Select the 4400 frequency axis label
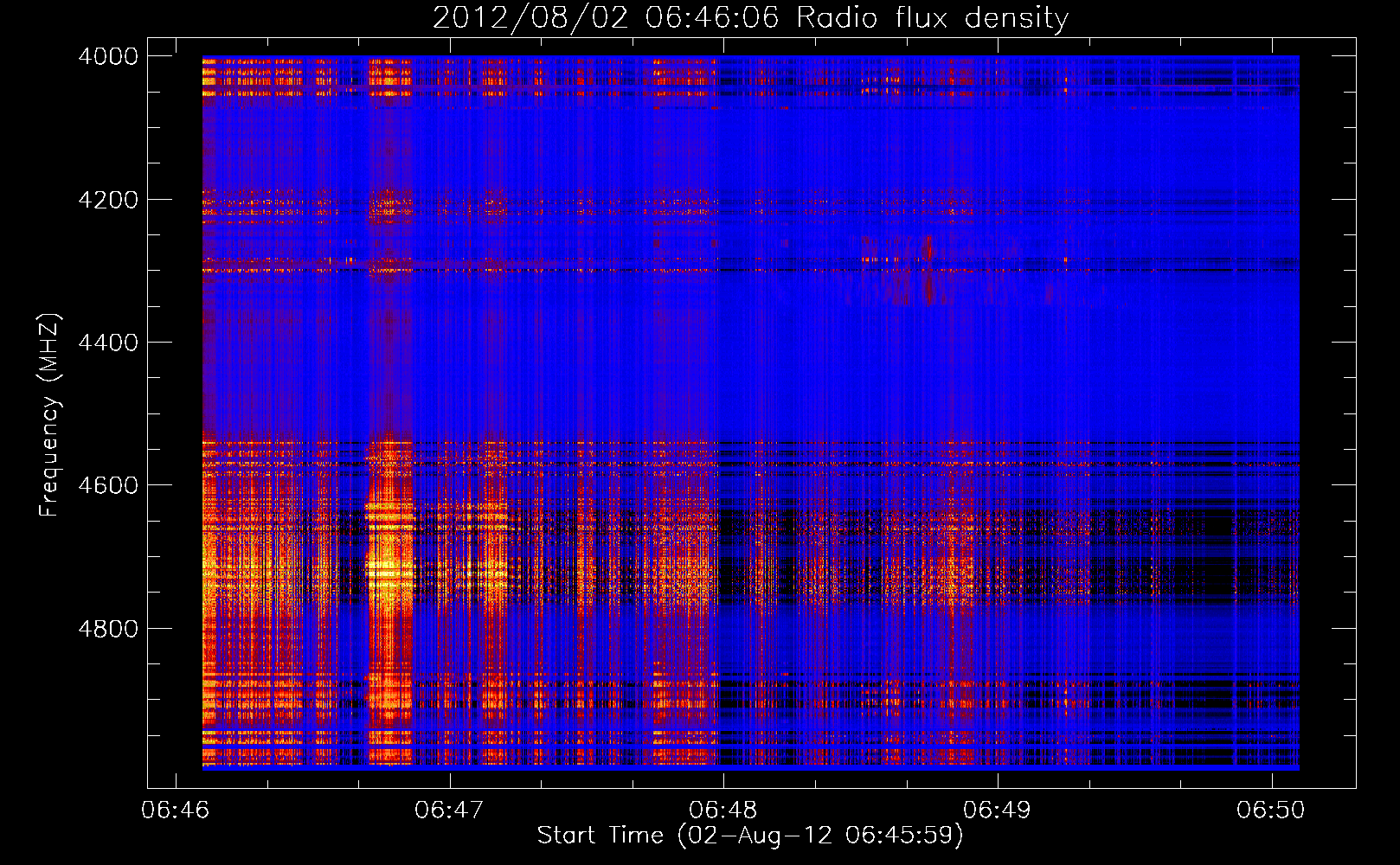Screen dimensions: 1400x865 108,343
